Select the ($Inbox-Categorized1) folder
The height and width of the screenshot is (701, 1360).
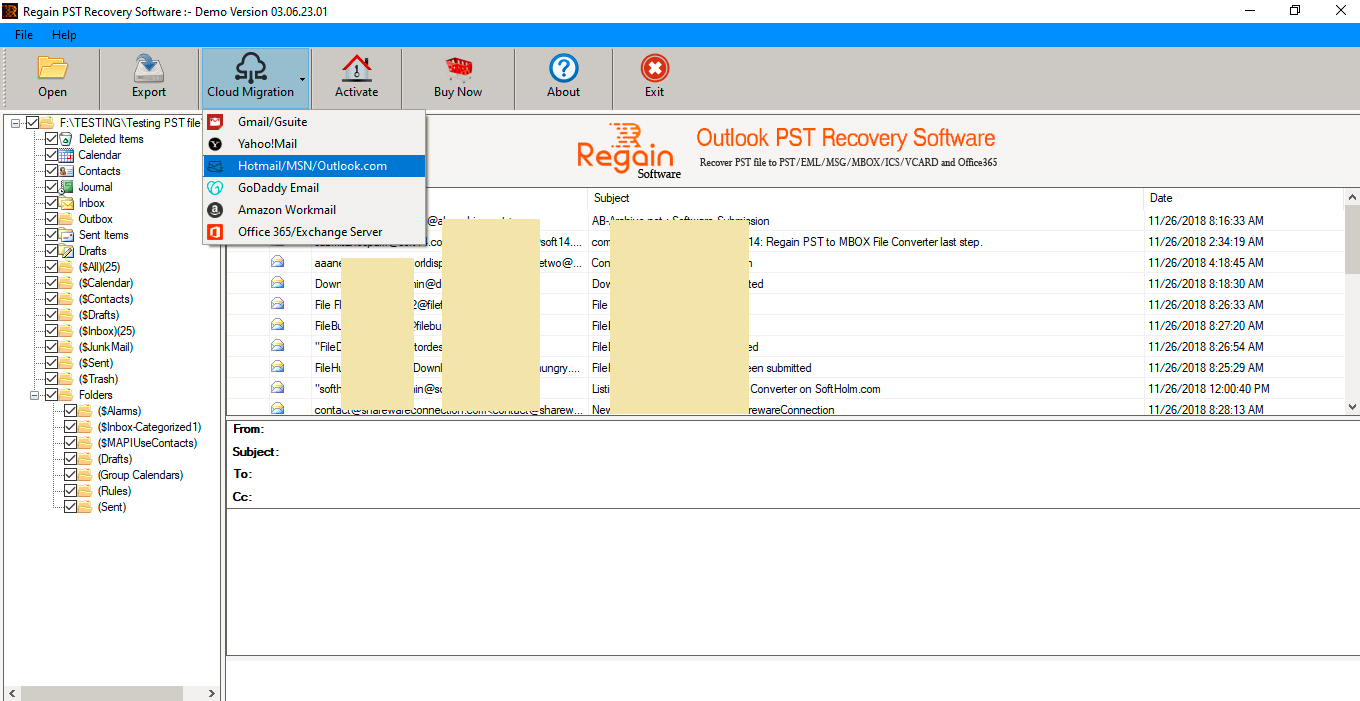pos(150,427)
